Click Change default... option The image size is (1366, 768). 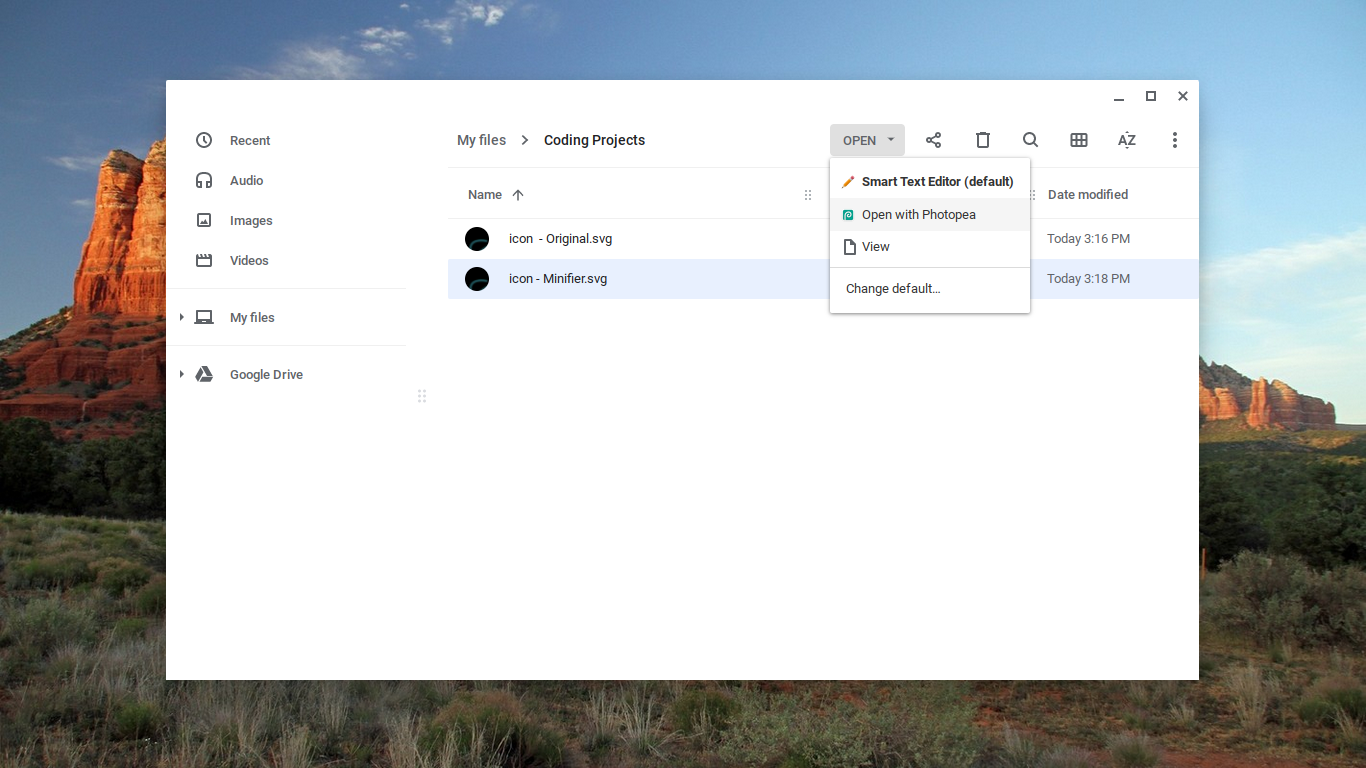892,288
